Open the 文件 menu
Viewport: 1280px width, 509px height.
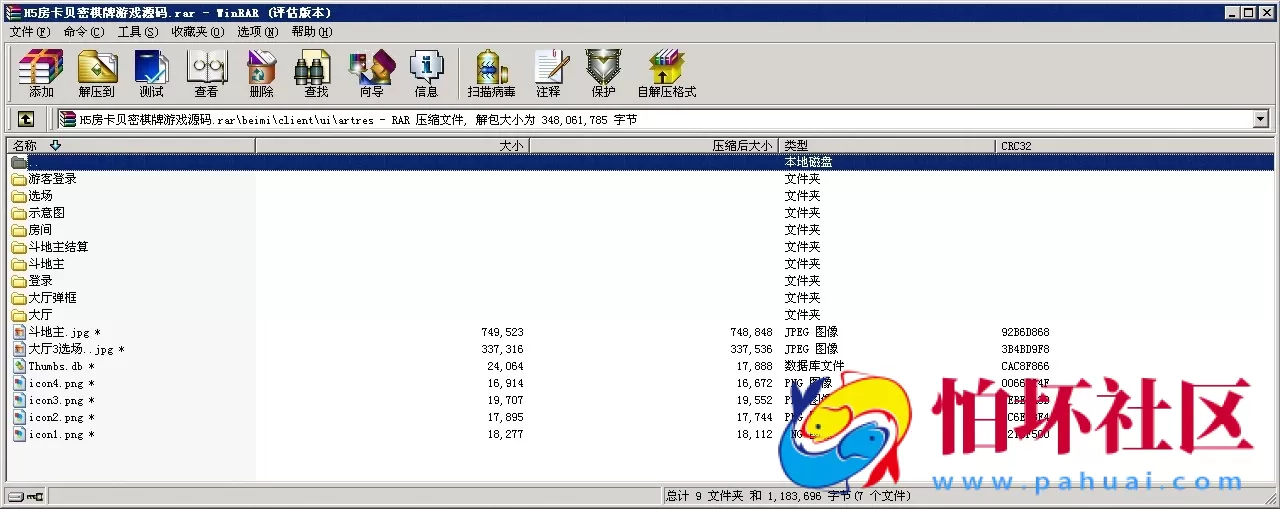click(x=30, y=32)
